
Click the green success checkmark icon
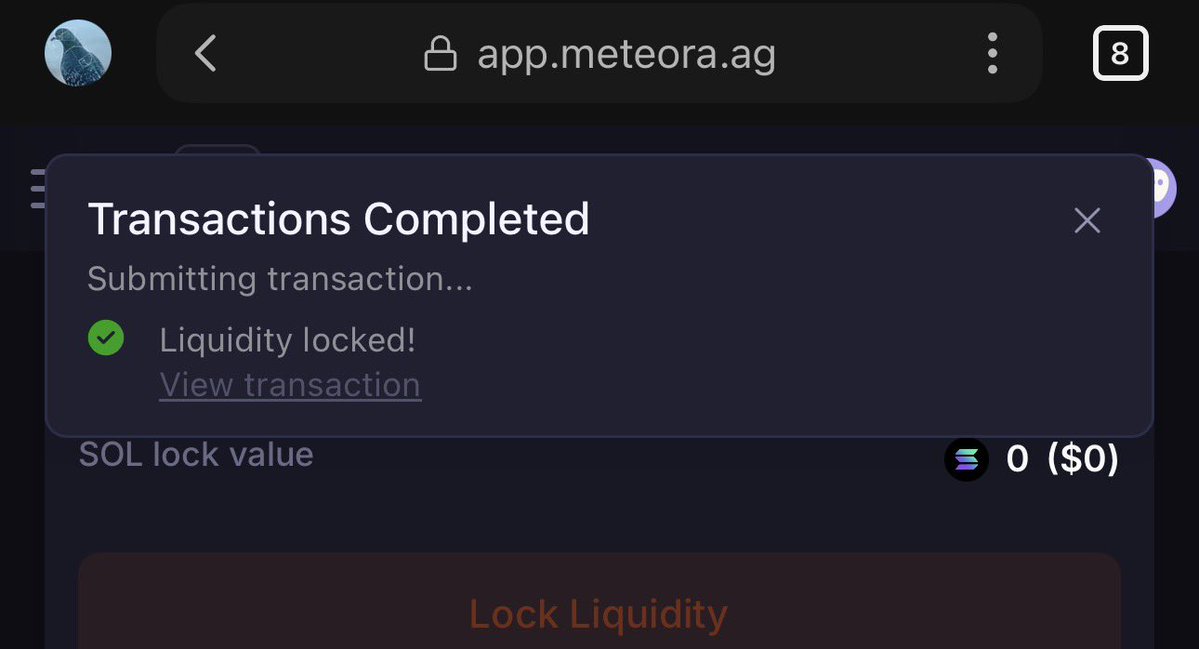[x=106, y=338]
